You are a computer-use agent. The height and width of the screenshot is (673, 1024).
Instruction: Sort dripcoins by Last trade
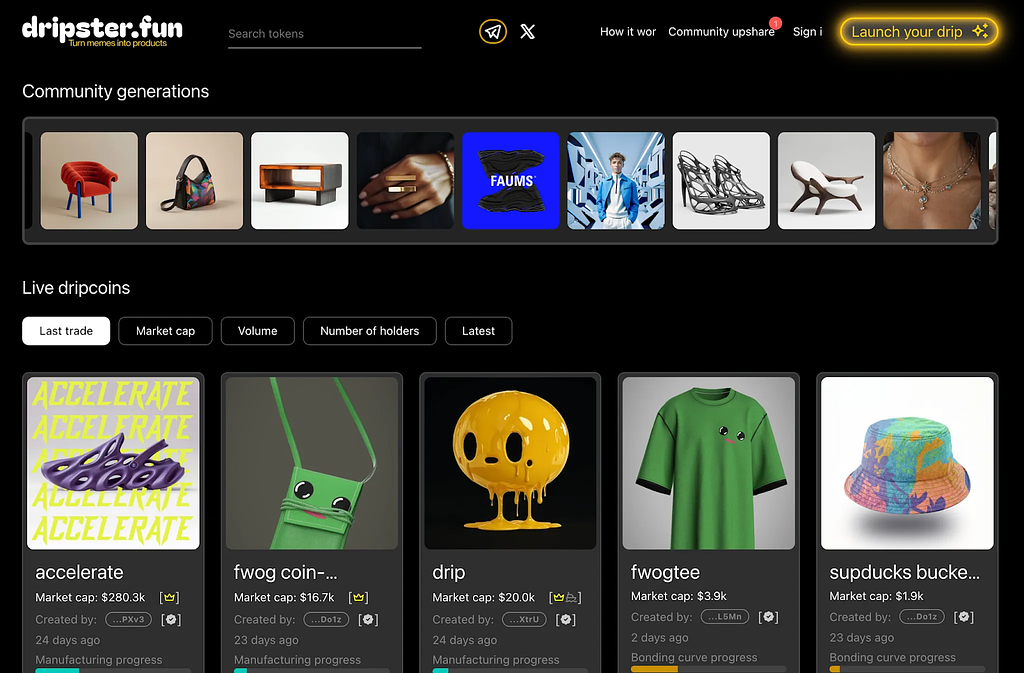point(66,331)
